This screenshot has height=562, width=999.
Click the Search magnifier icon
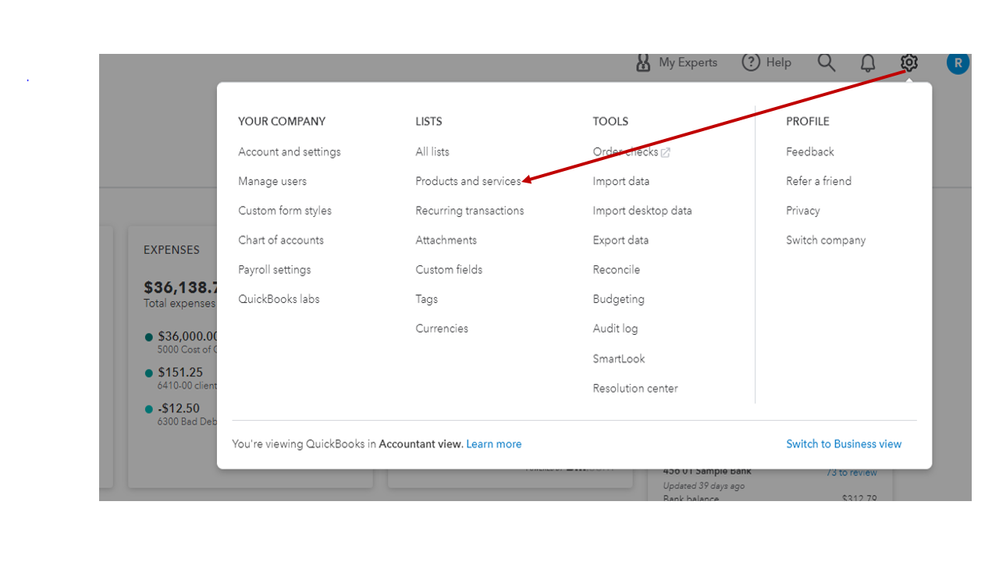826,63
